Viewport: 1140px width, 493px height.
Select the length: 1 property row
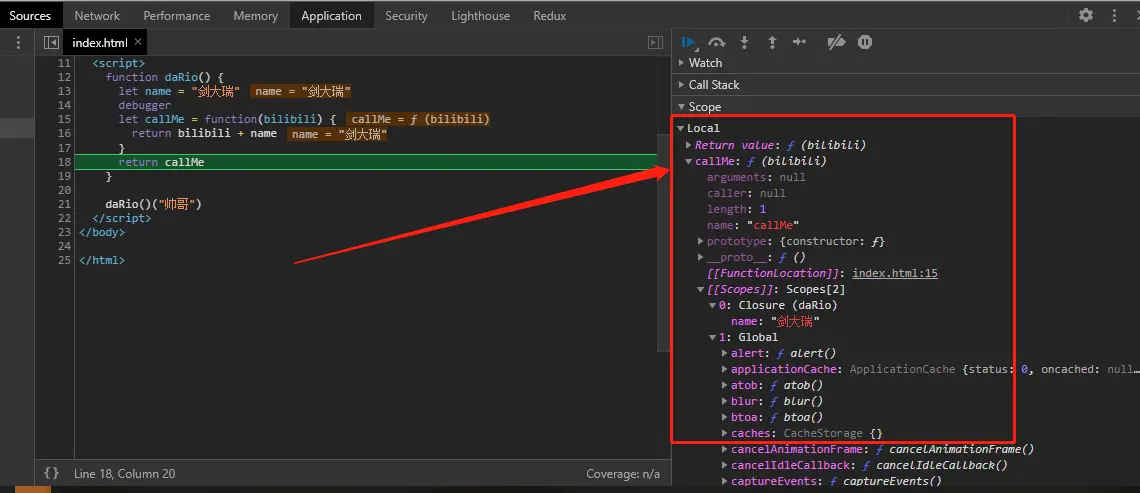736,209
